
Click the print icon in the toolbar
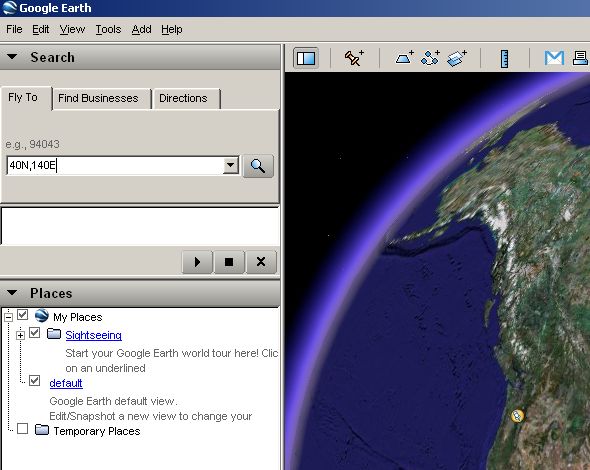[581, 58]
